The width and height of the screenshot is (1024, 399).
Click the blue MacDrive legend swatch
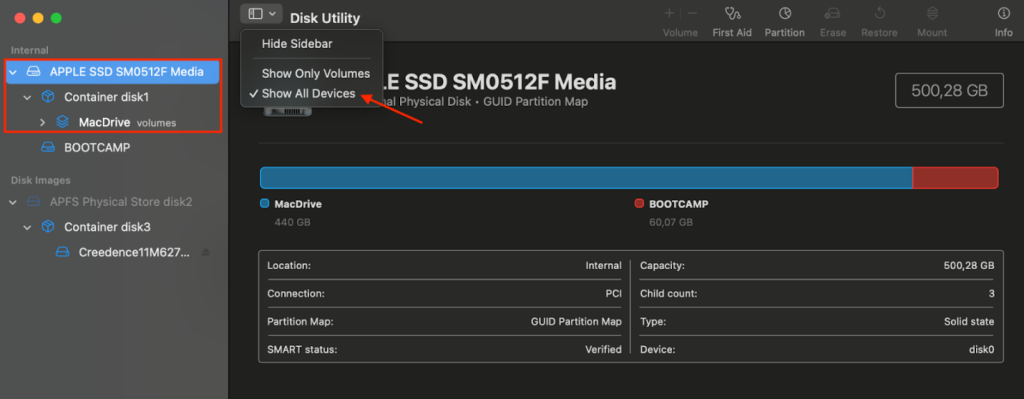(x=264, y=204)
